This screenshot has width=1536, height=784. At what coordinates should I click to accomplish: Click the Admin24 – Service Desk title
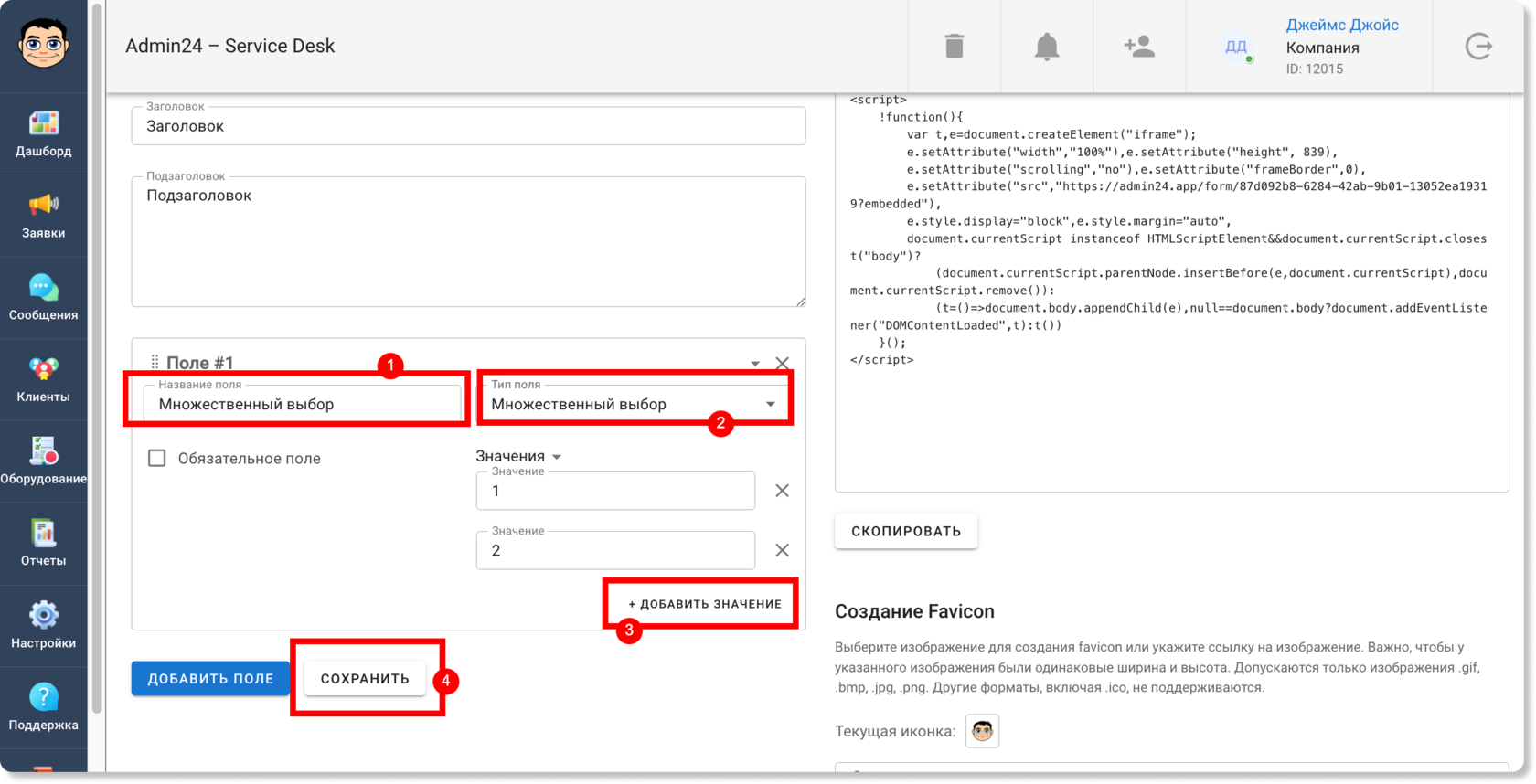pyautogui.click(x=230, y=46)
